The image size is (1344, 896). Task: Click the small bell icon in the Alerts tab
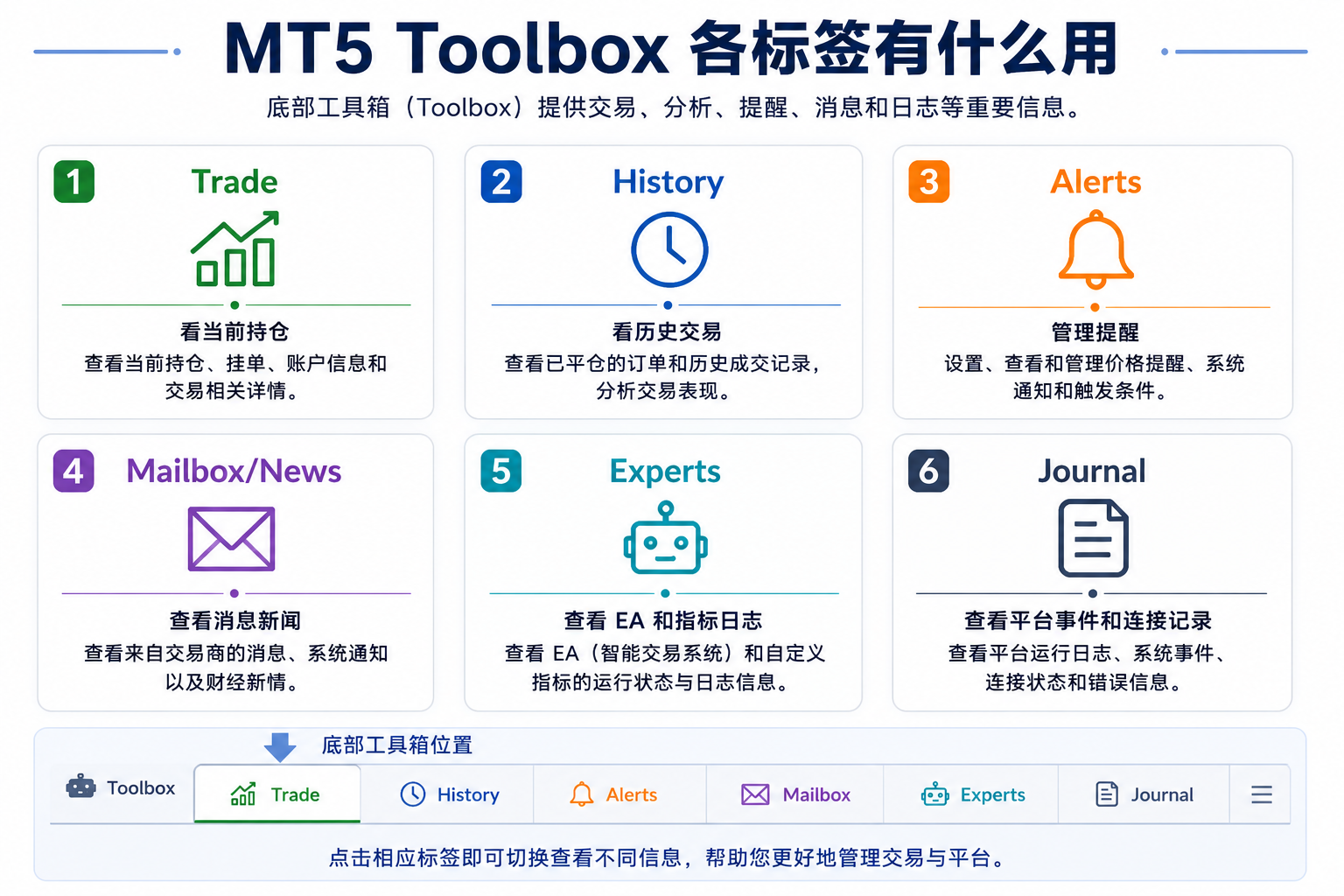coord(582,794)
